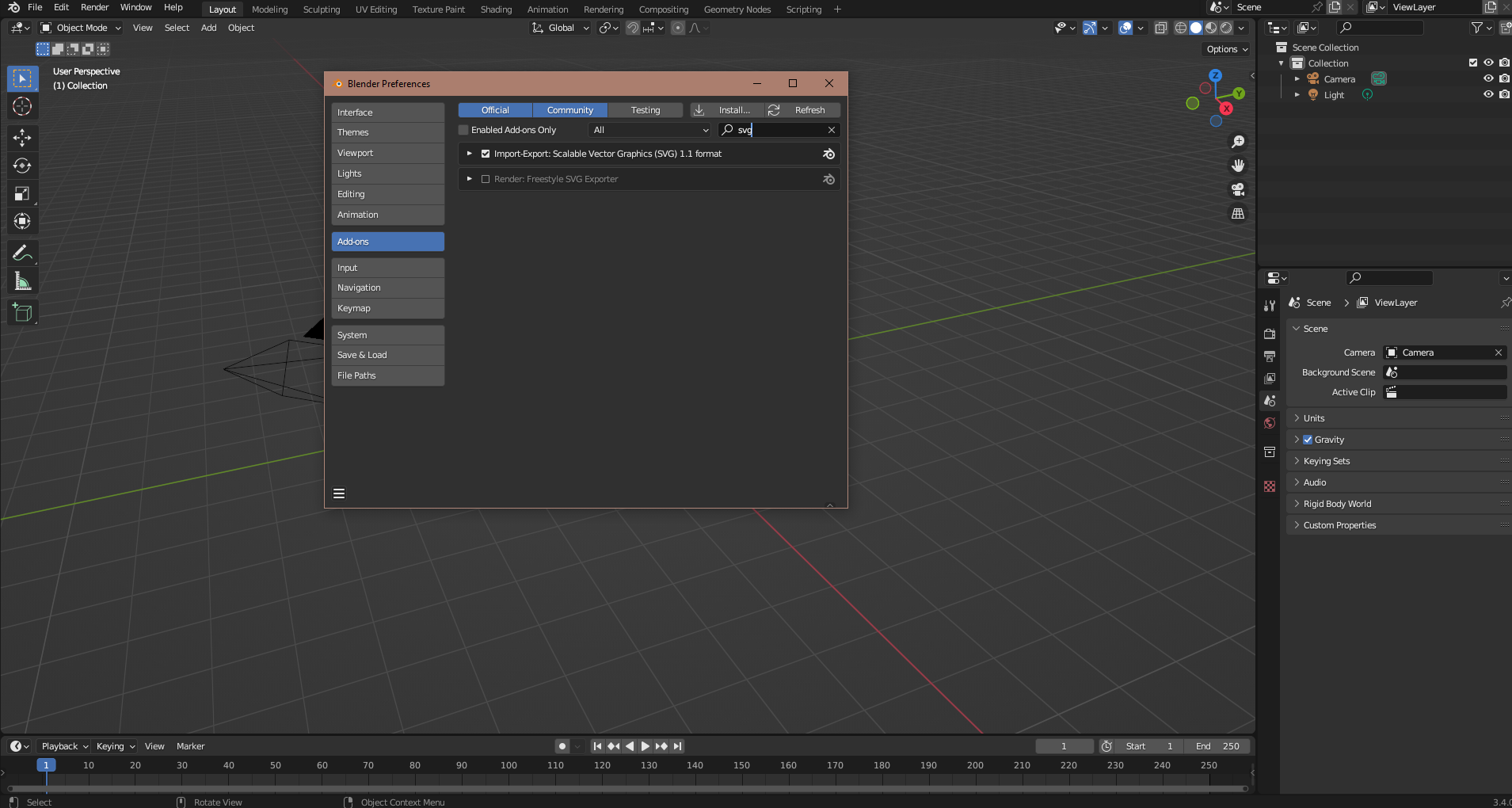Viewport: 1512px width, 808px height.
Task: Open the File menu
Action: pos(35,7)
